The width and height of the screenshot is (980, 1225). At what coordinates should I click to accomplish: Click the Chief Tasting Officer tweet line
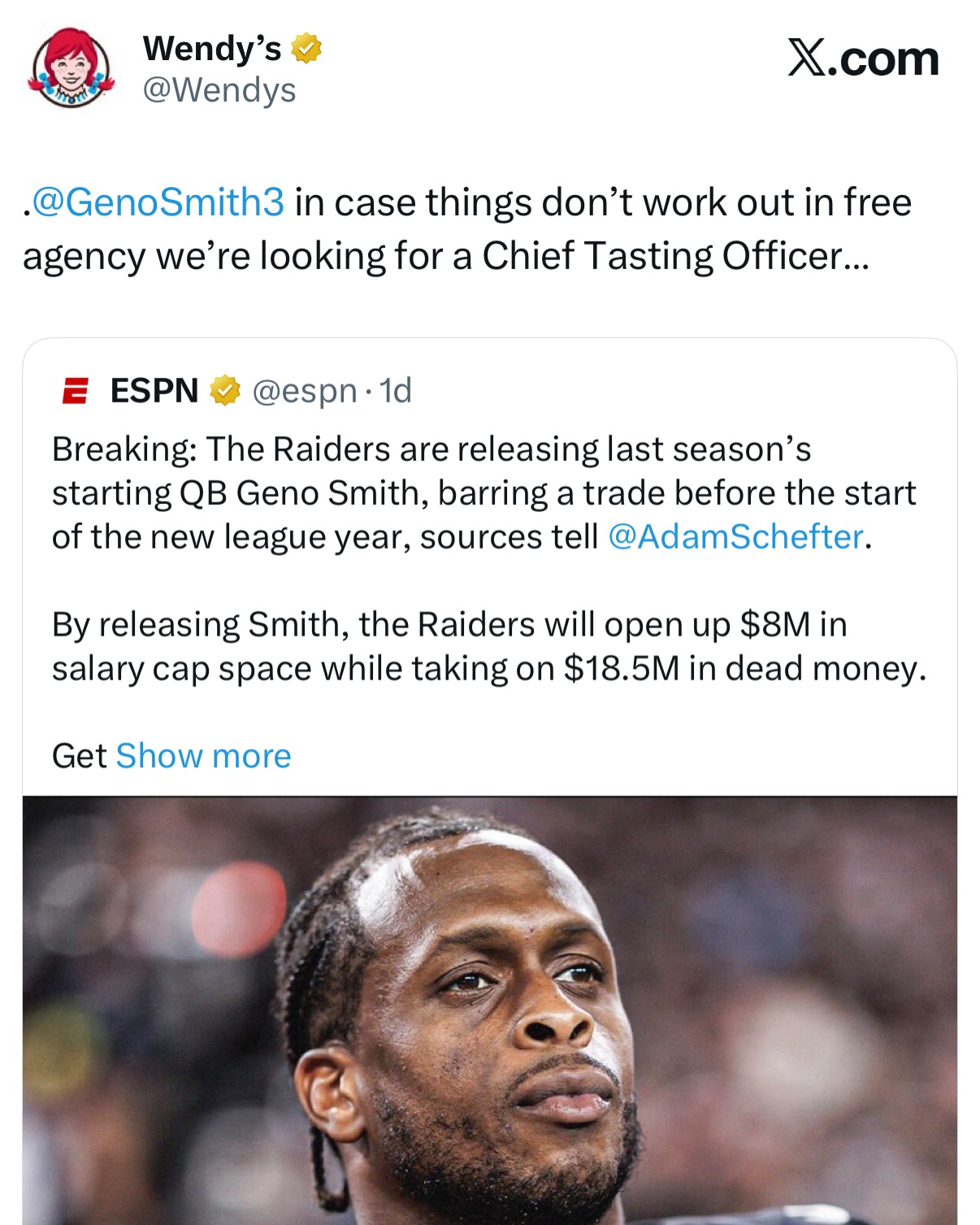tap(445, 256)
